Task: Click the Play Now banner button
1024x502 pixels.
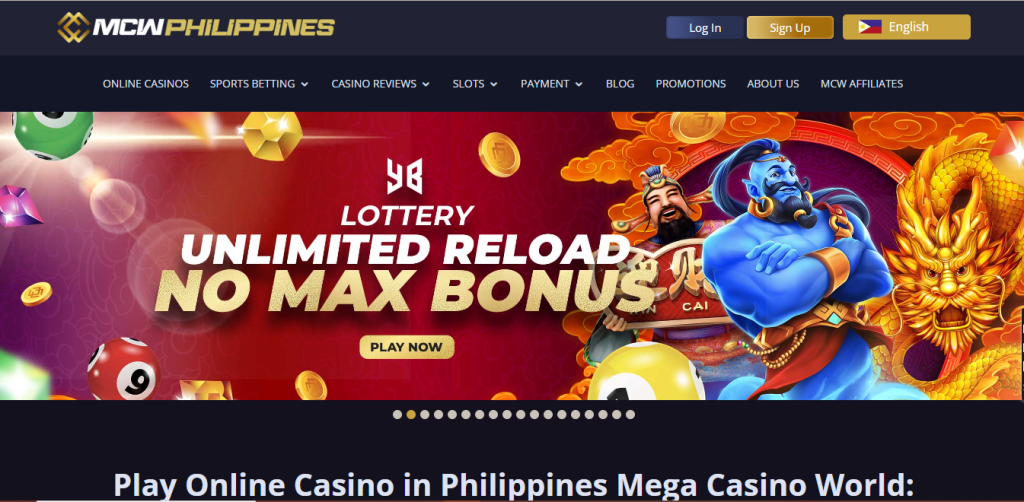Action: pos(406,347)
